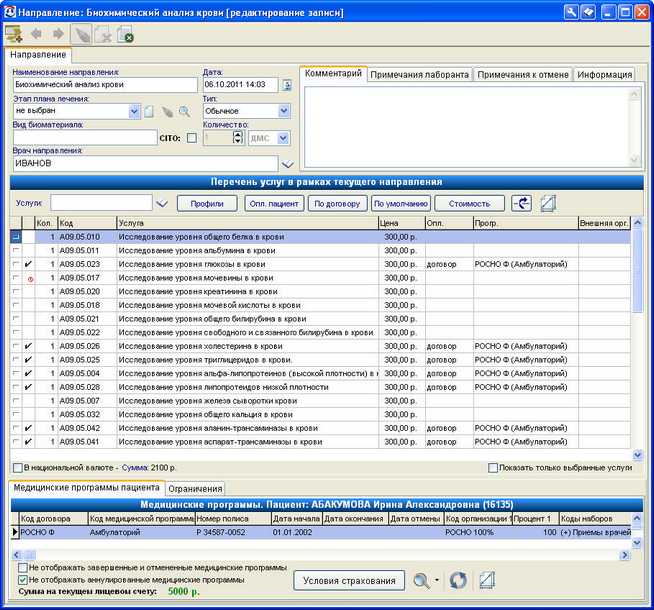This screenshot has width=654, height=610.
Task: Click the sheets icon in services toolbar
Action: 548,203
